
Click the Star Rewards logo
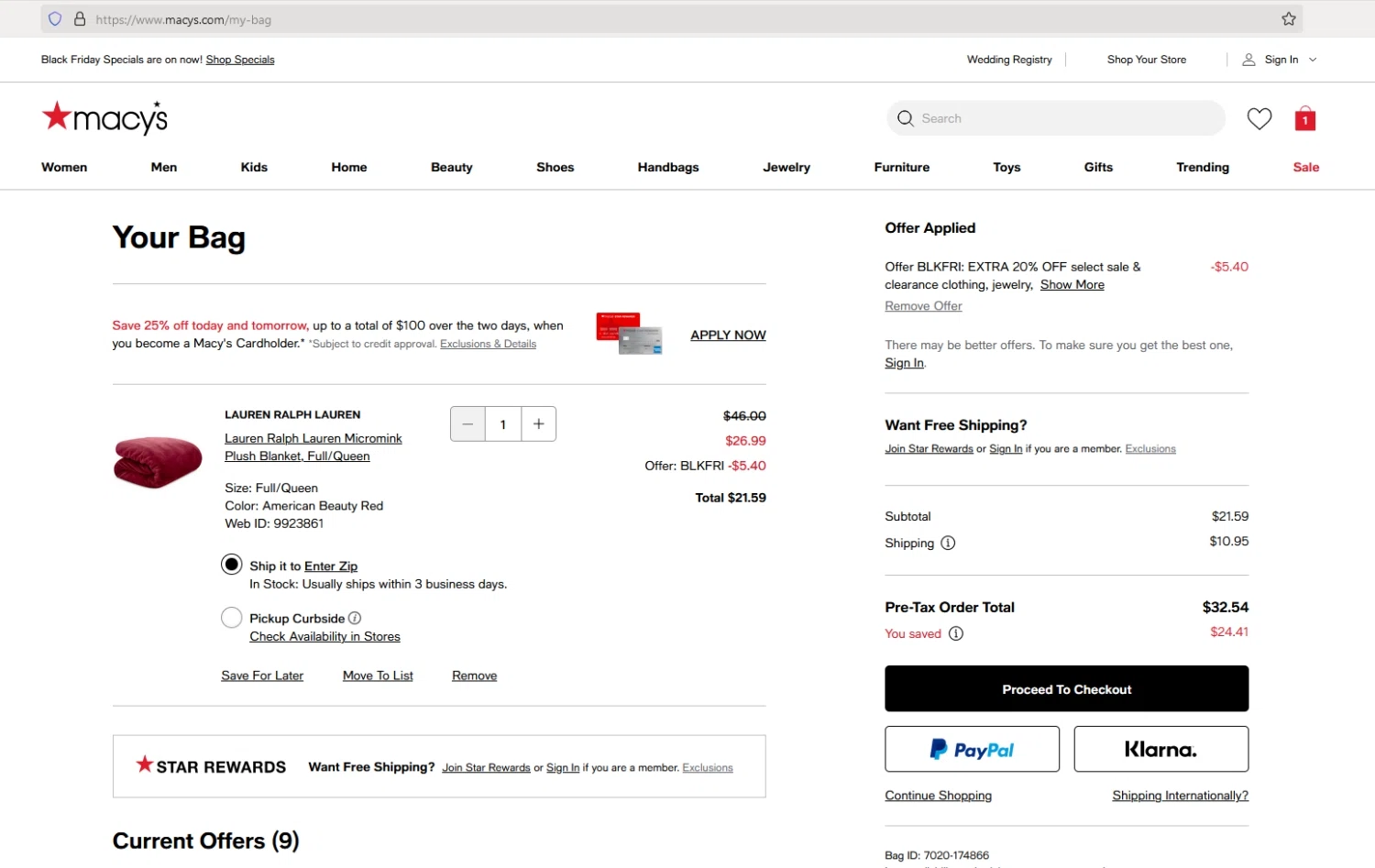coord(211,766)
